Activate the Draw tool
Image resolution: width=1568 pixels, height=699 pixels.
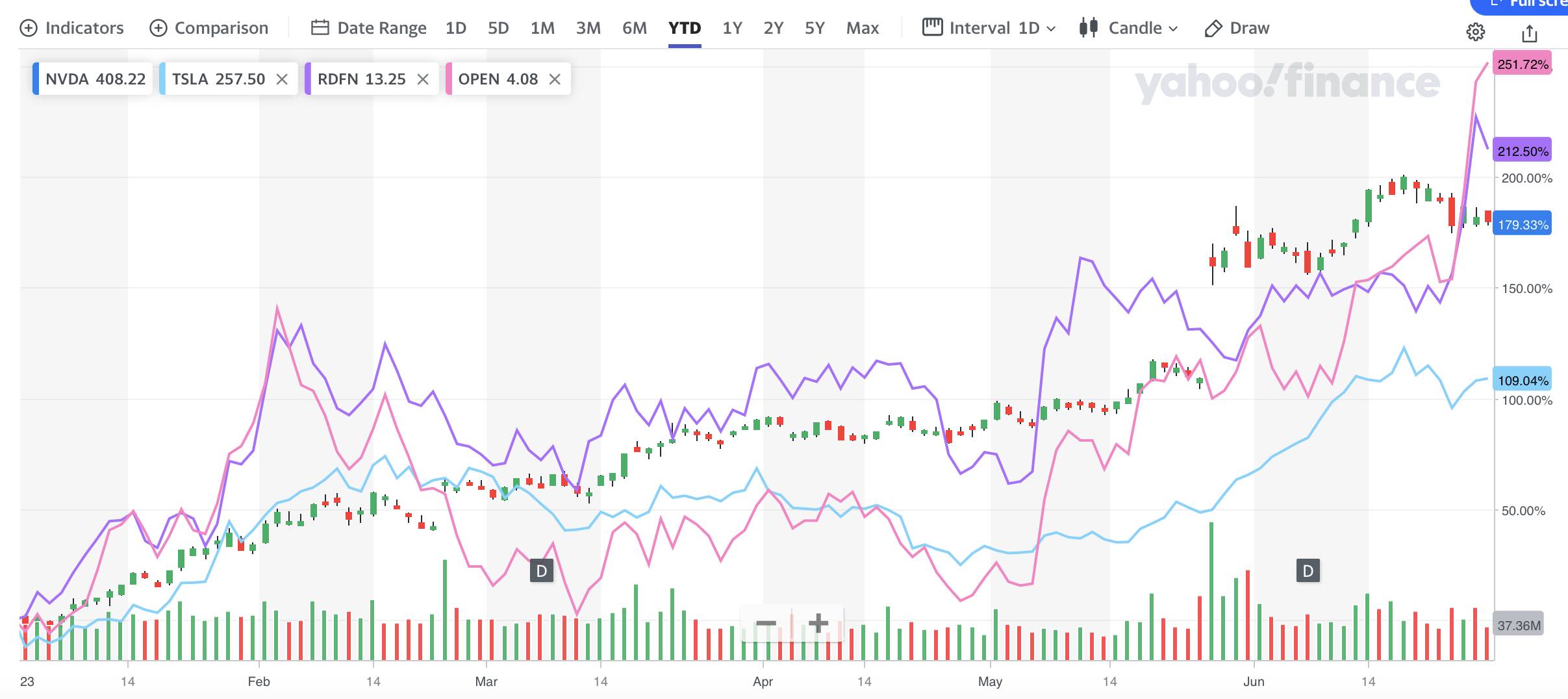point(1237,28)
